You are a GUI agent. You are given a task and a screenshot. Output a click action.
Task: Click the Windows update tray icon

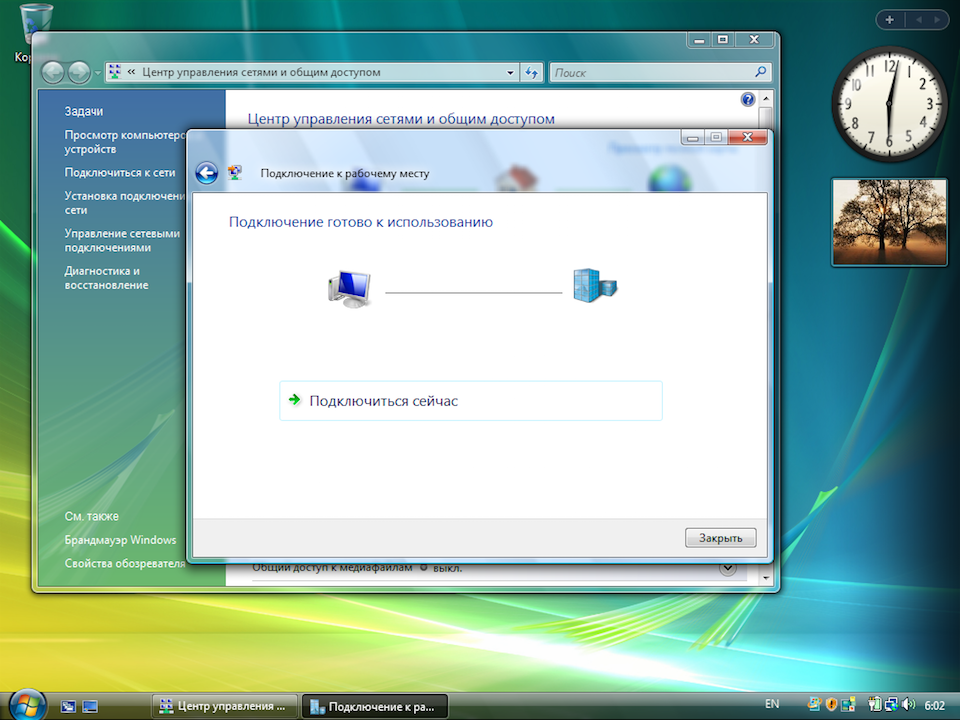pyautogui.click(x=814, y=705)
